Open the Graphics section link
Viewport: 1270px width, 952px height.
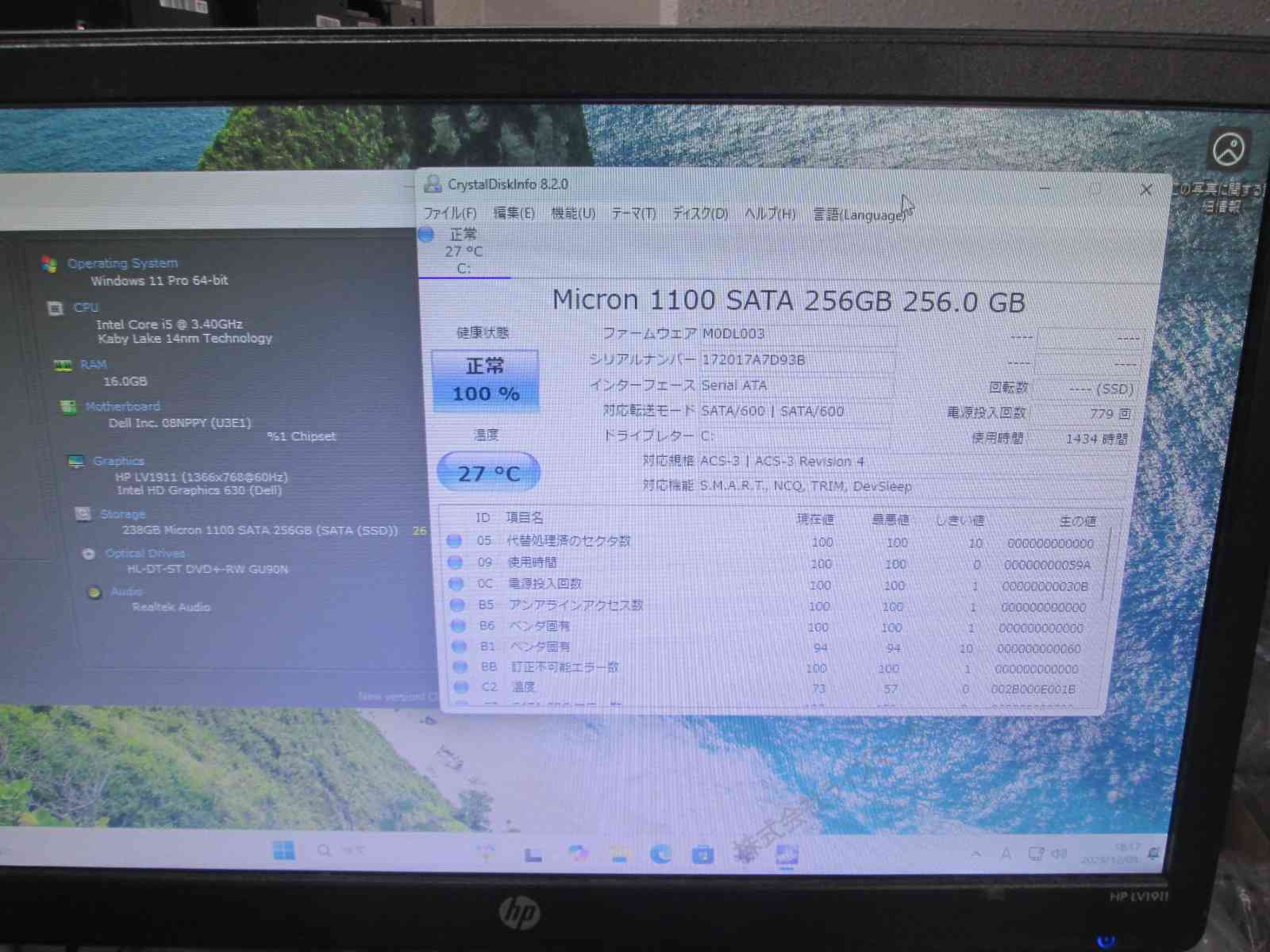118,461
